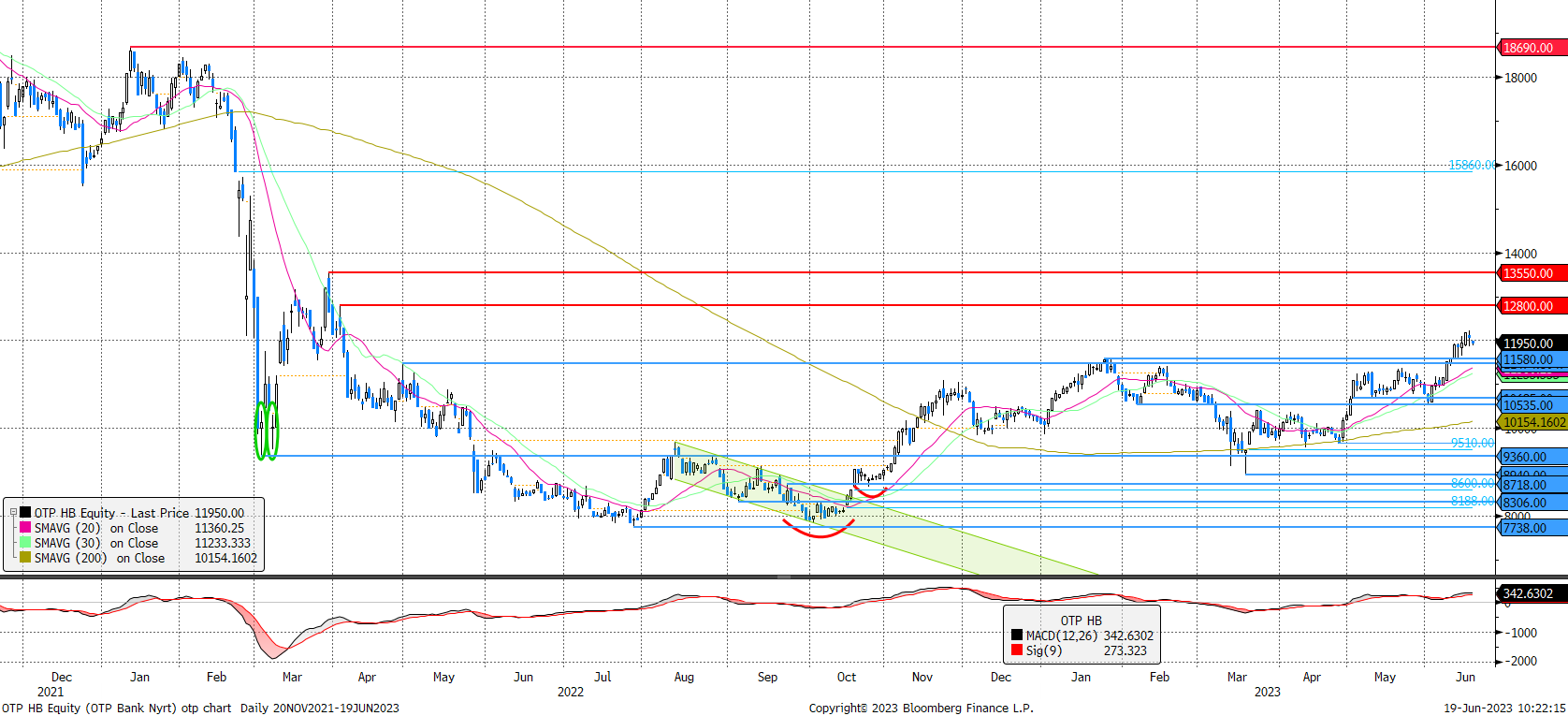
Task: Click the 13550.00 red resistance price label
Action: (x=1532, y=273)
